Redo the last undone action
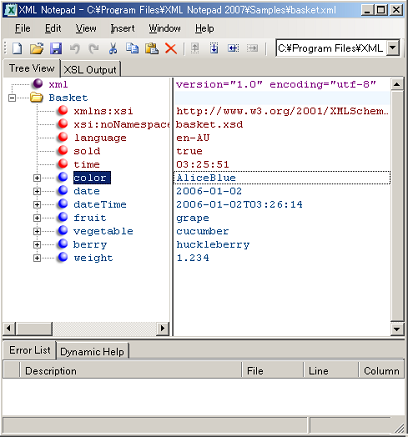The height and width of the screenshot is (437, 408). coord(94,48)
